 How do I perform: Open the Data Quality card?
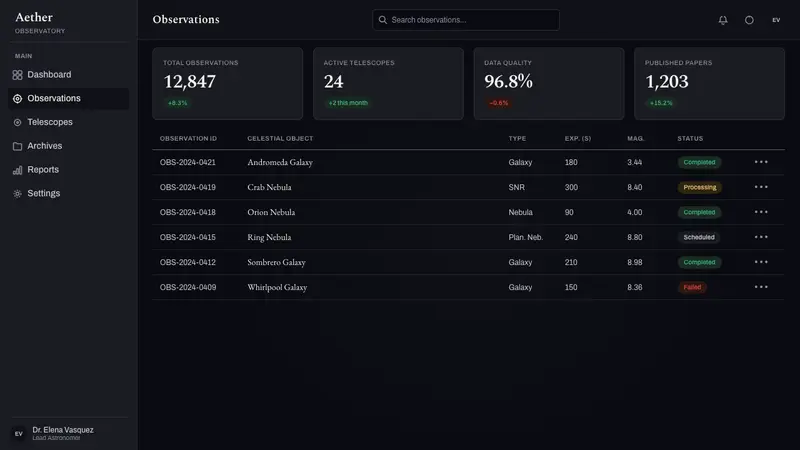tap(549, 84)
